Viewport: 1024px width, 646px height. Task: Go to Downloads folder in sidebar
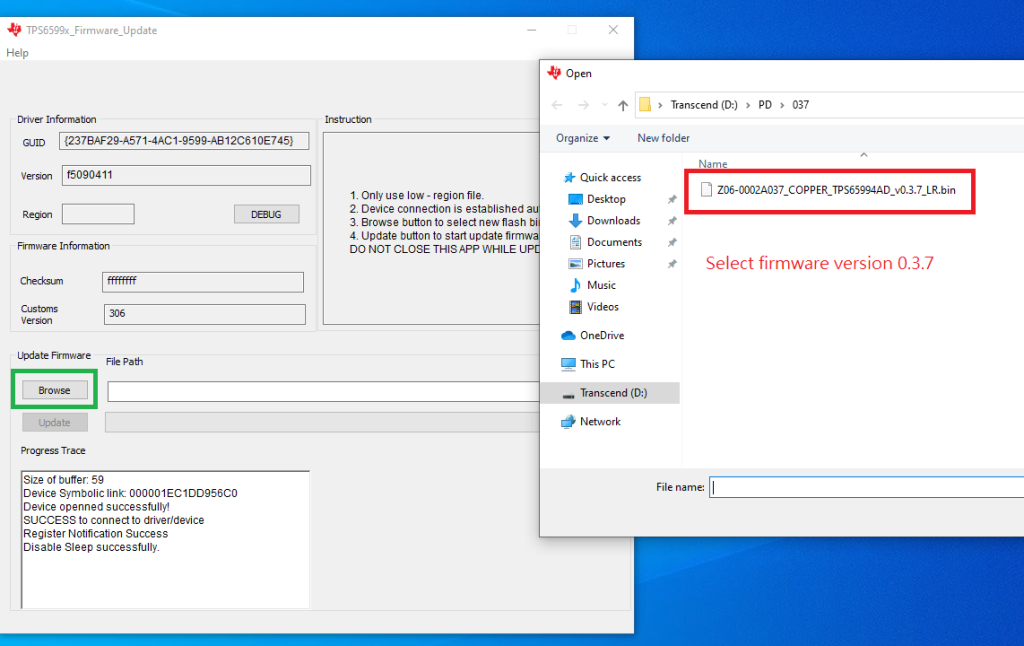point(613,220)
